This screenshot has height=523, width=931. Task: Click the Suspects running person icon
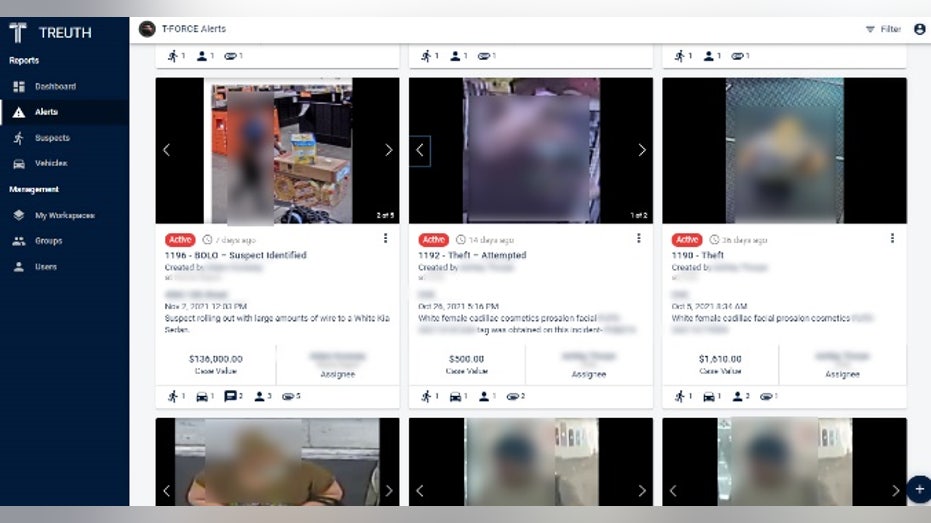(x=19, y=138)
